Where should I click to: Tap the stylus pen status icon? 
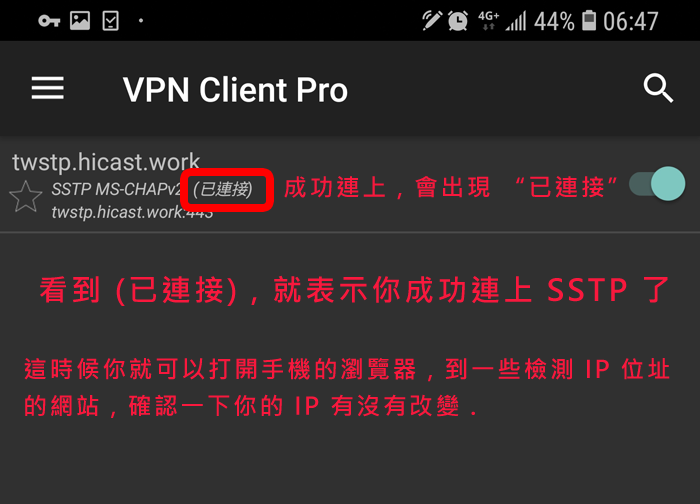point(432,21)
